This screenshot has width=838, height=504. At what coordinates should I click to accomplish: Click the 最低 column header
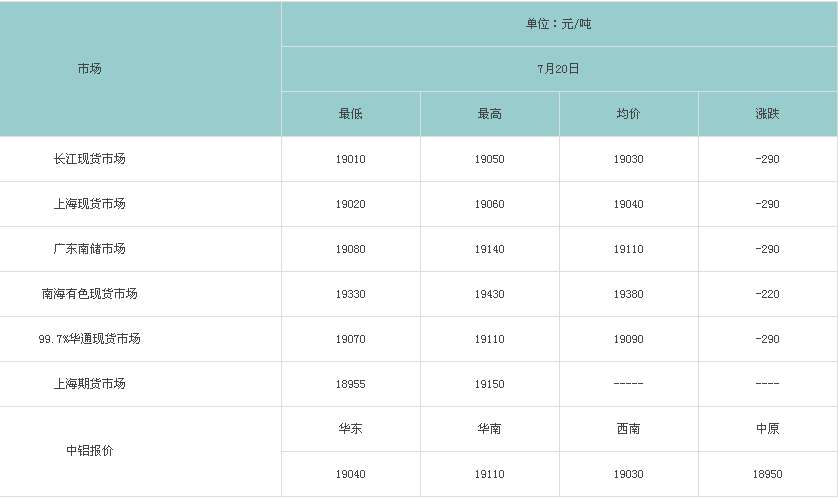(351, 114)
